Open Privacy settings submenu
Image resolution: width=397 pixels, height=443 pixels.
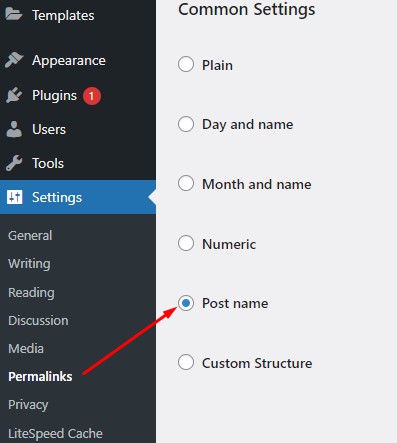(x=28, y=405)
